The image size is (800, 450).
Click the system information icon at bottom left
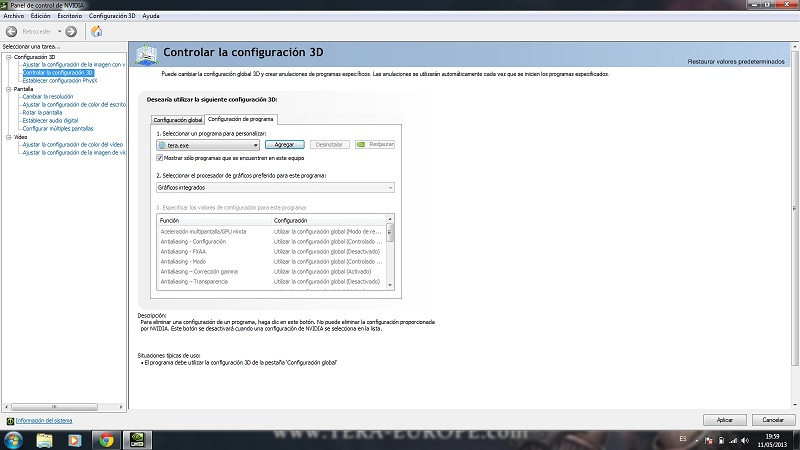pos(10,421)
